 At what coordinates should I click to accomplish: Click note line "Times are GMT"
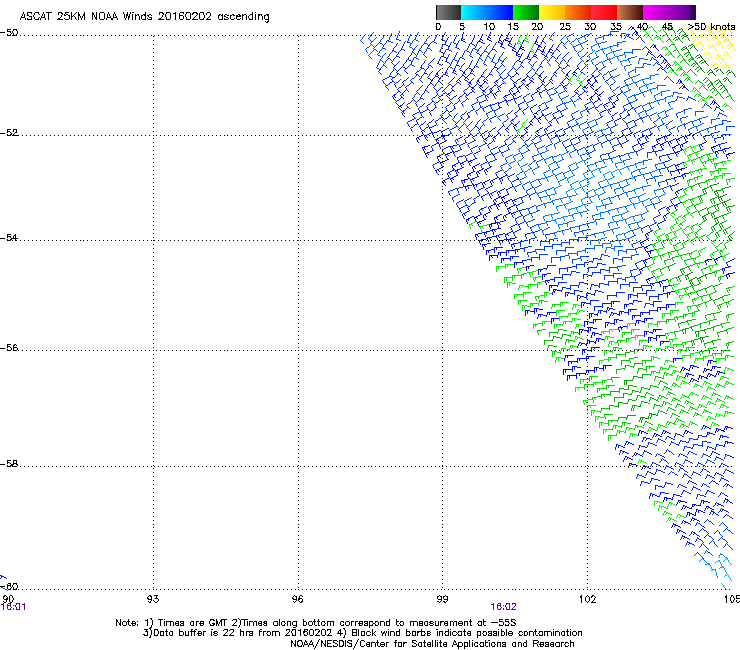point(193,623)
